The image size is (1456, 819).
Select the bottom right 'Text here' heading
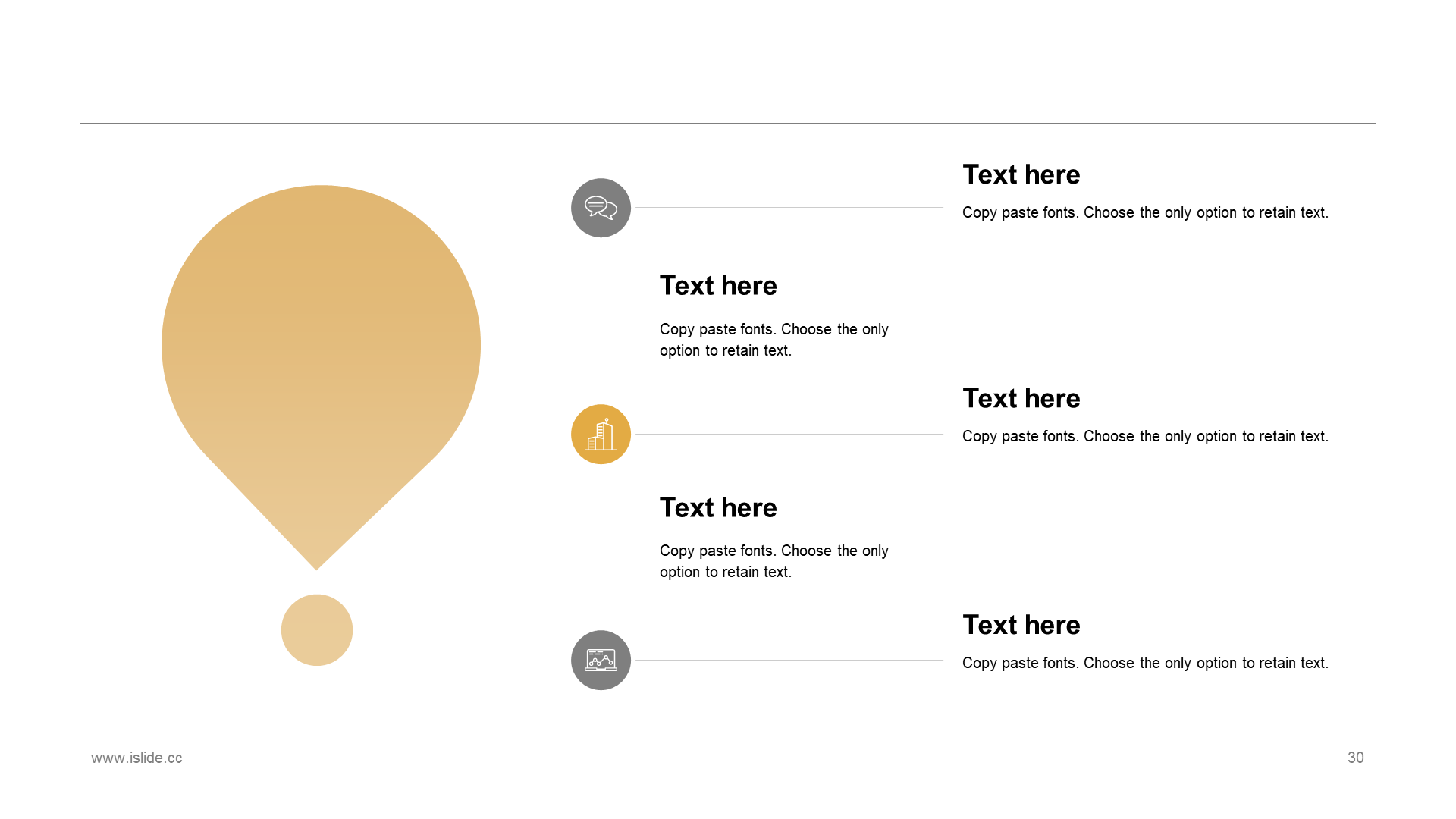(1021, 625)
